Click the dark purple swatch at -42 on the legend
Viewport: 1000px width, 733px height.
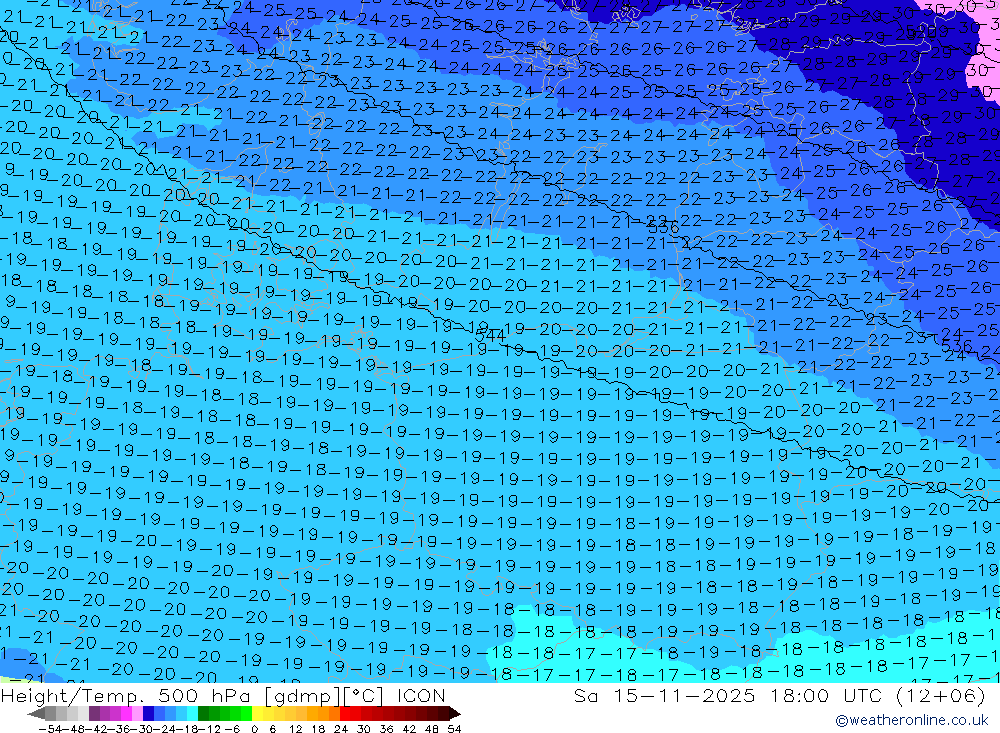(x=94, y=713)
